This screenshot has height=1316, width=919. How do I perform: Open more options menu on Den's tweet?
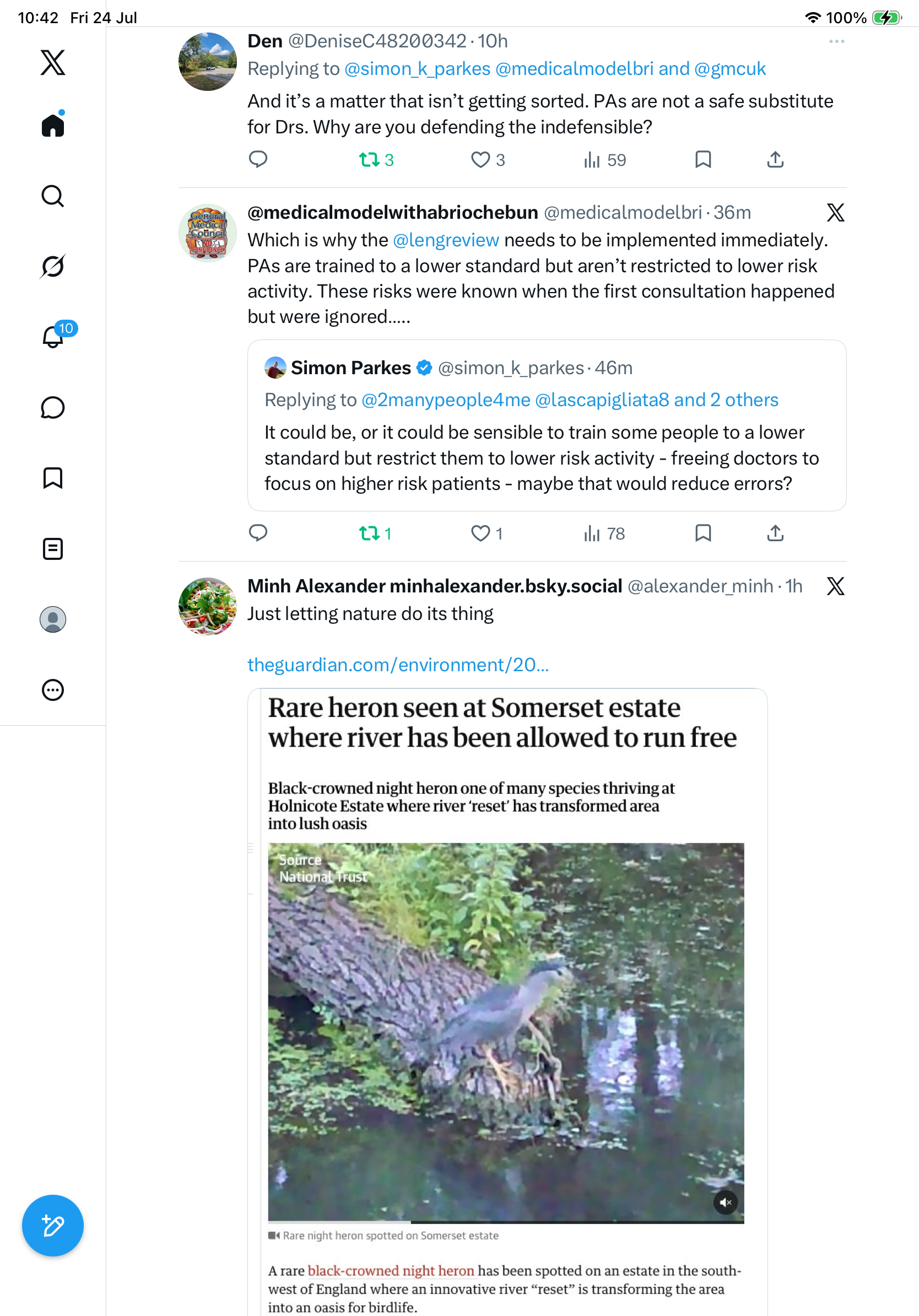836,41
